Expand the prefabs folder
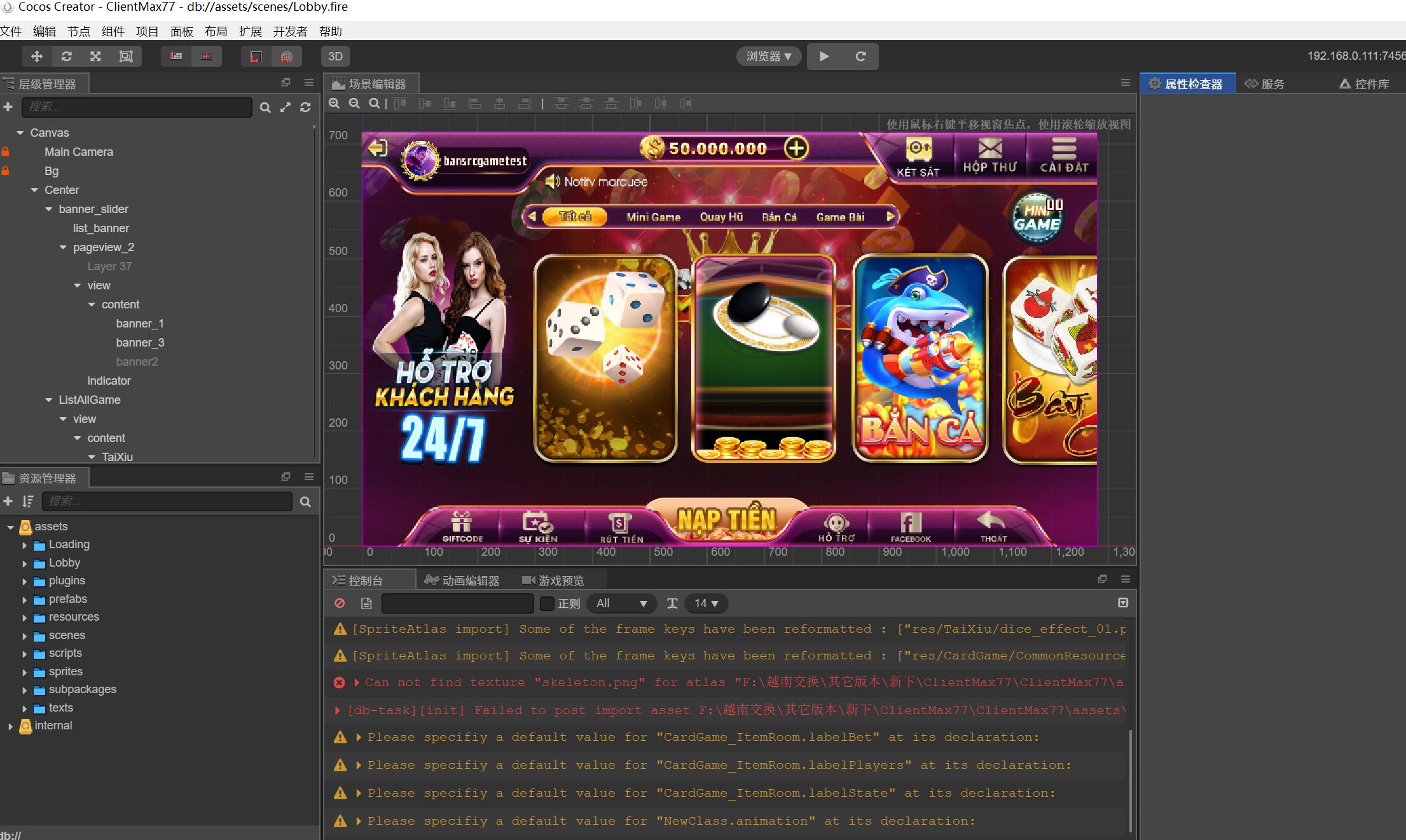1406x840 pixels. point(25,600)
